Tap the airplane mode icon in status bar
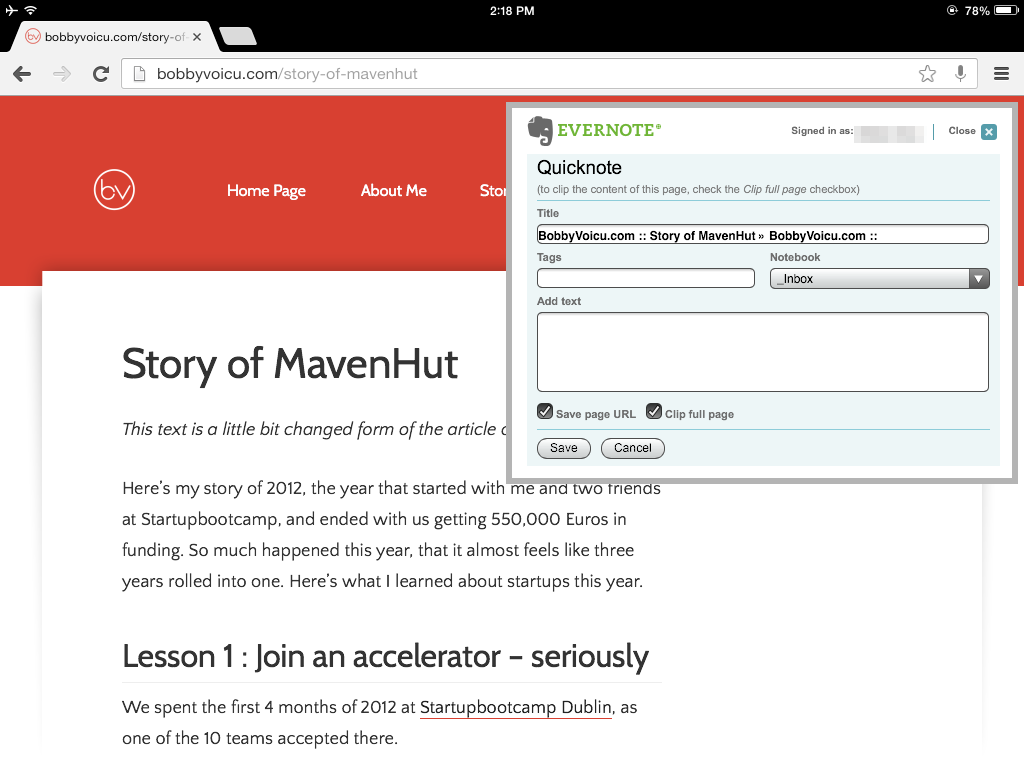 tap(11, 10)
